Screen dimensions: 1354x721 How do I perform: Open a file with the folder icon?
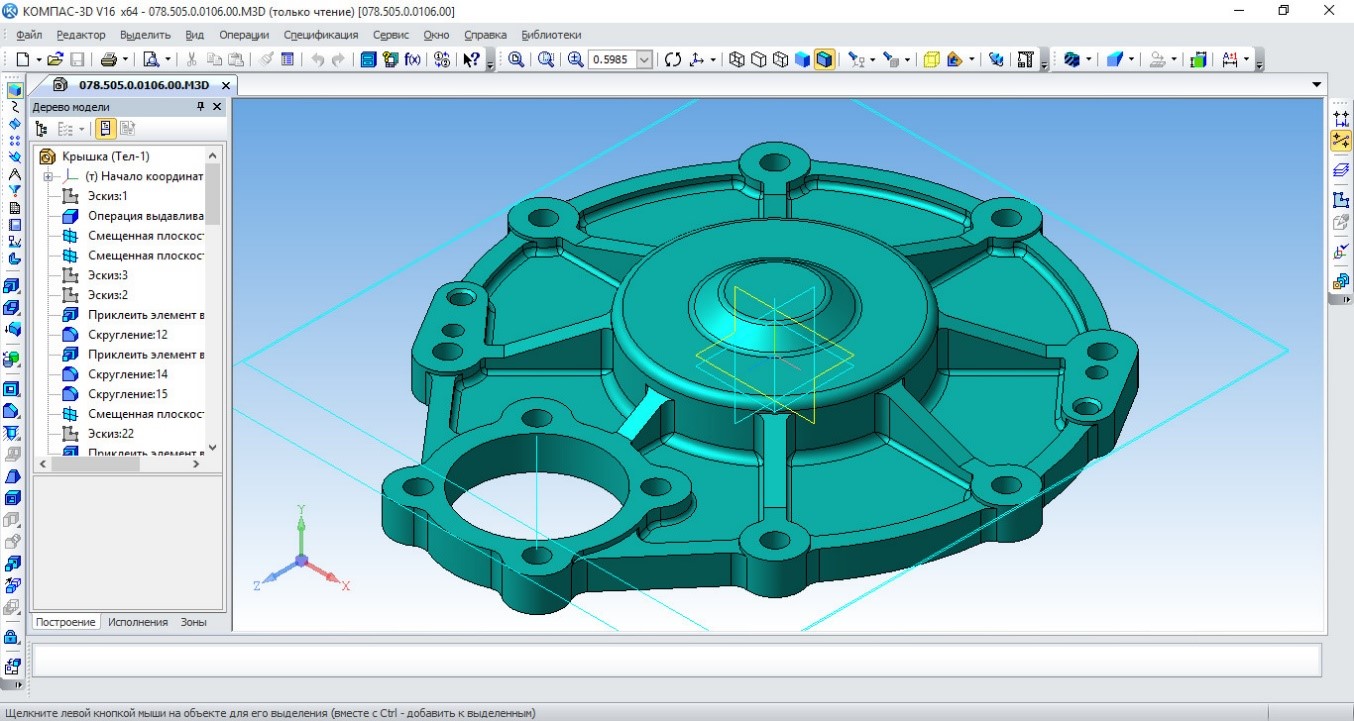pyautogui.click(x=56, y=60)
